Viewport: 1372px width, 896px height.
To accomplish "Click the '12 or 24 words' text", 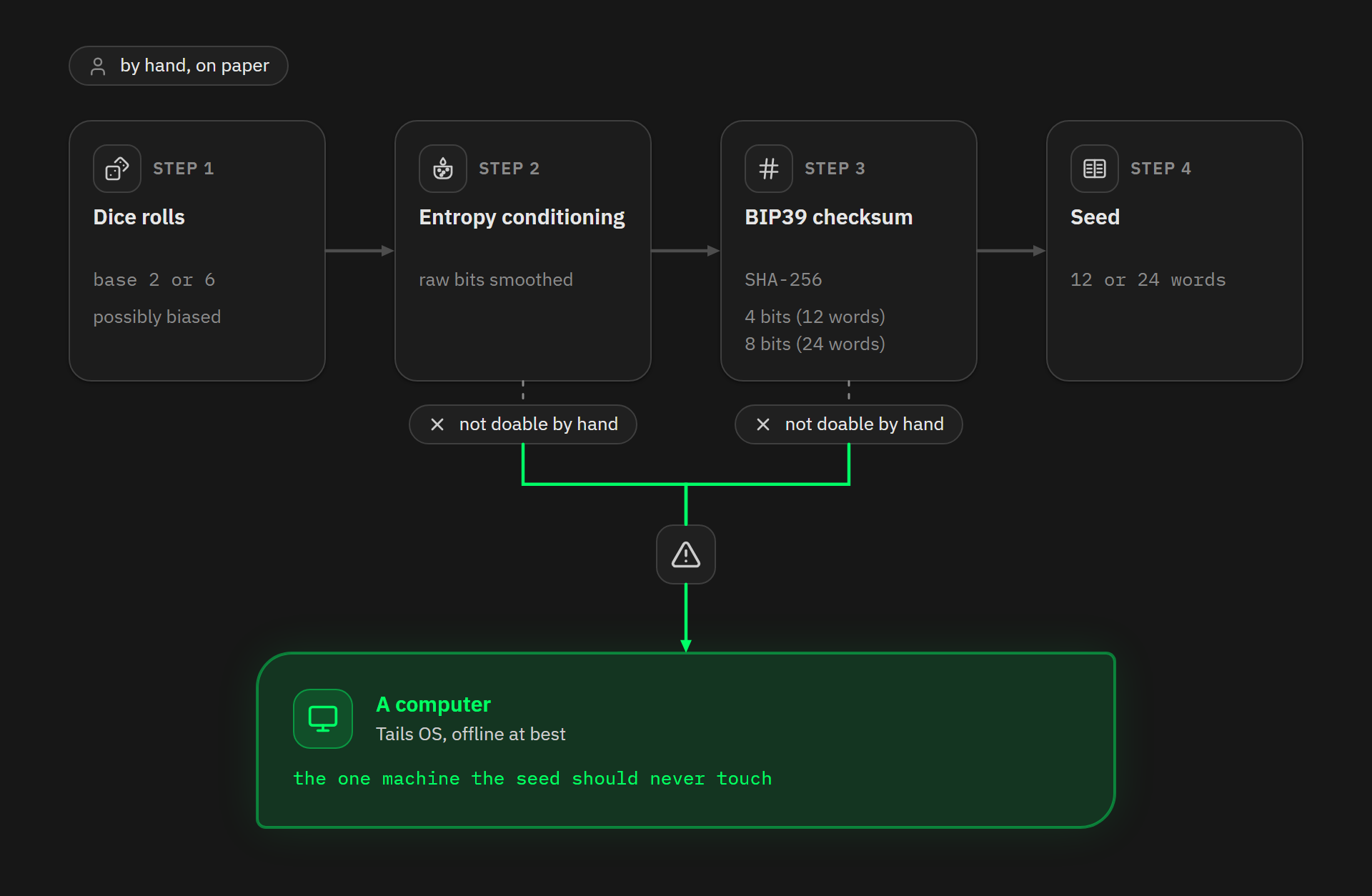I will tap(1148, 280).
